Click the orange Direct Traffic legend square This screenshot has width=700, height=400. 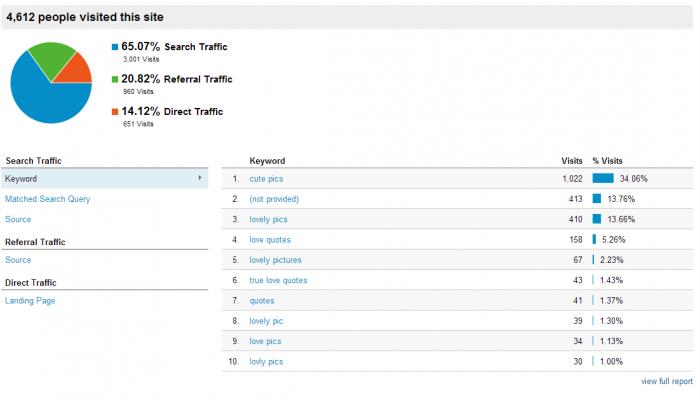click(x=115, y=112)
